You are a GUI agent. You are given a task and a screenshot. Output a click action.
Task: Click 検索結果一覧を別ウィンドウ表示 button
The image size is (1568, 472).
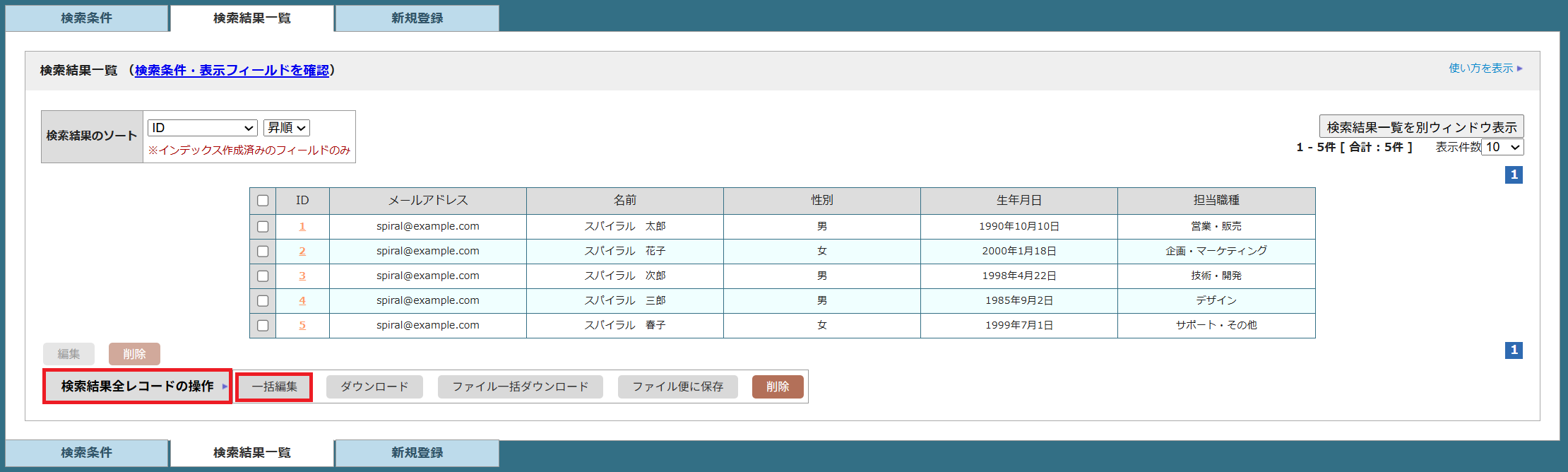click(x=1421, y=127)
